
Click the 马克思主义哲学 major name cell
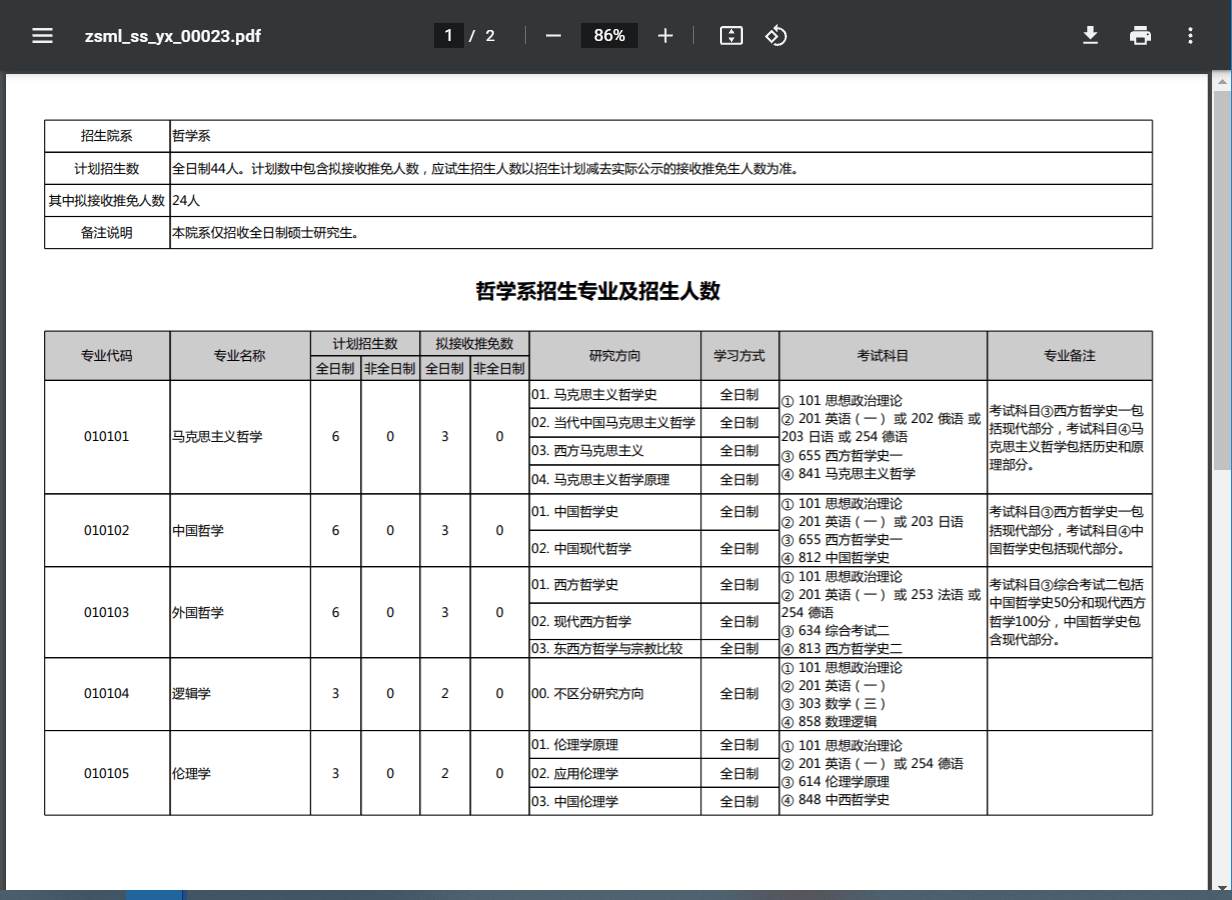point(218,437)
